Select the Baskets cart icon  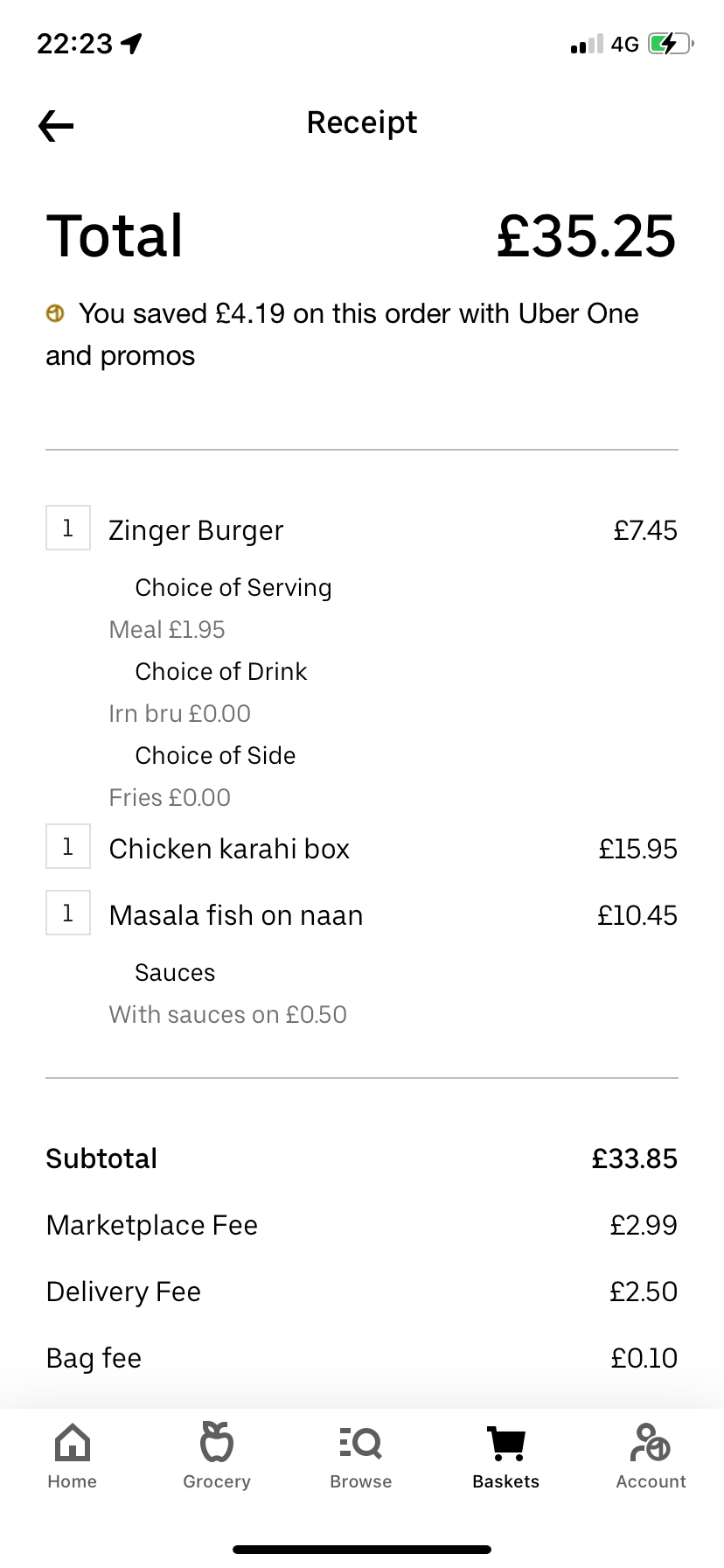[505, 1444]
